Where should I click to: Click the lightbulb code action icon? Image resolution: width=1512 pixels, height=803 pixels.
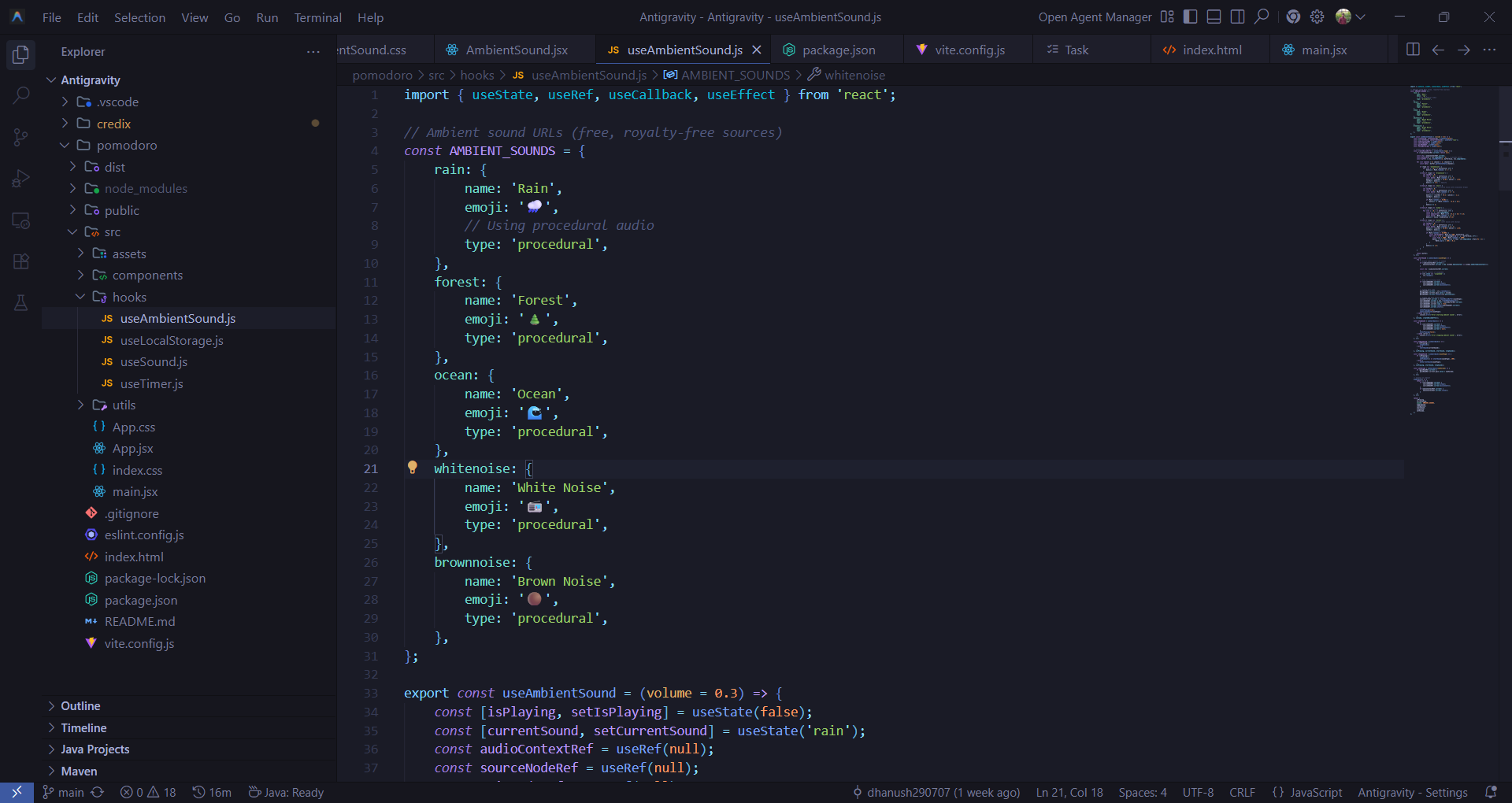(x=412, y=468)
